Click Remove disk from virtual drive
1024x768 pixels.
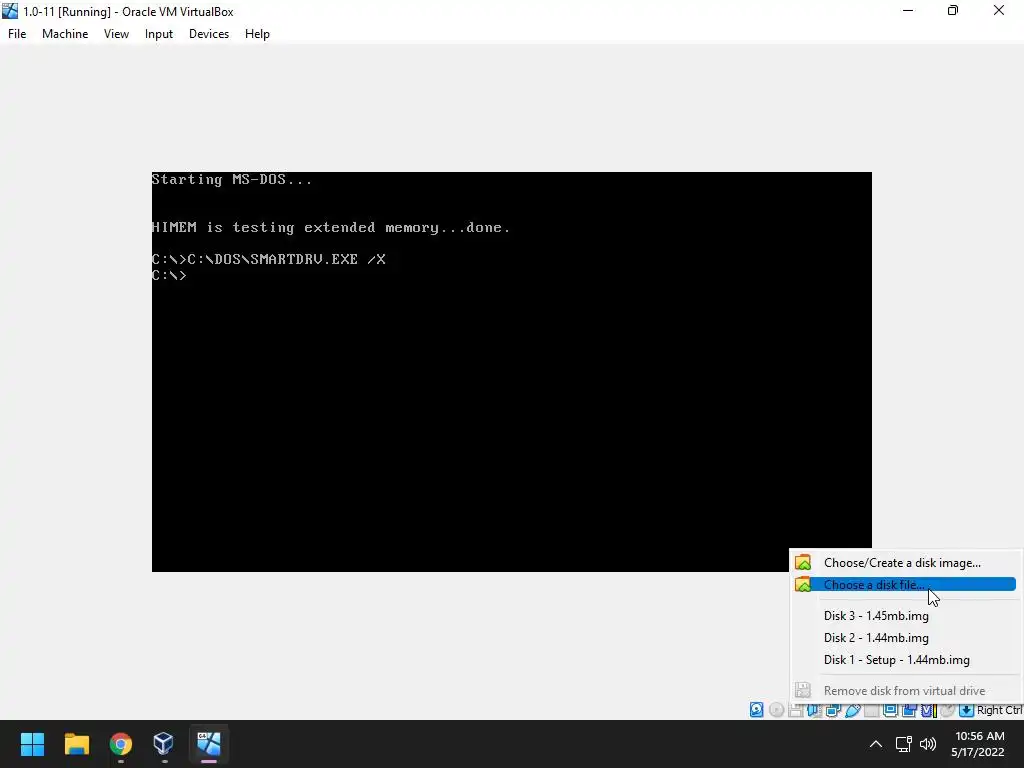point(904,690)
